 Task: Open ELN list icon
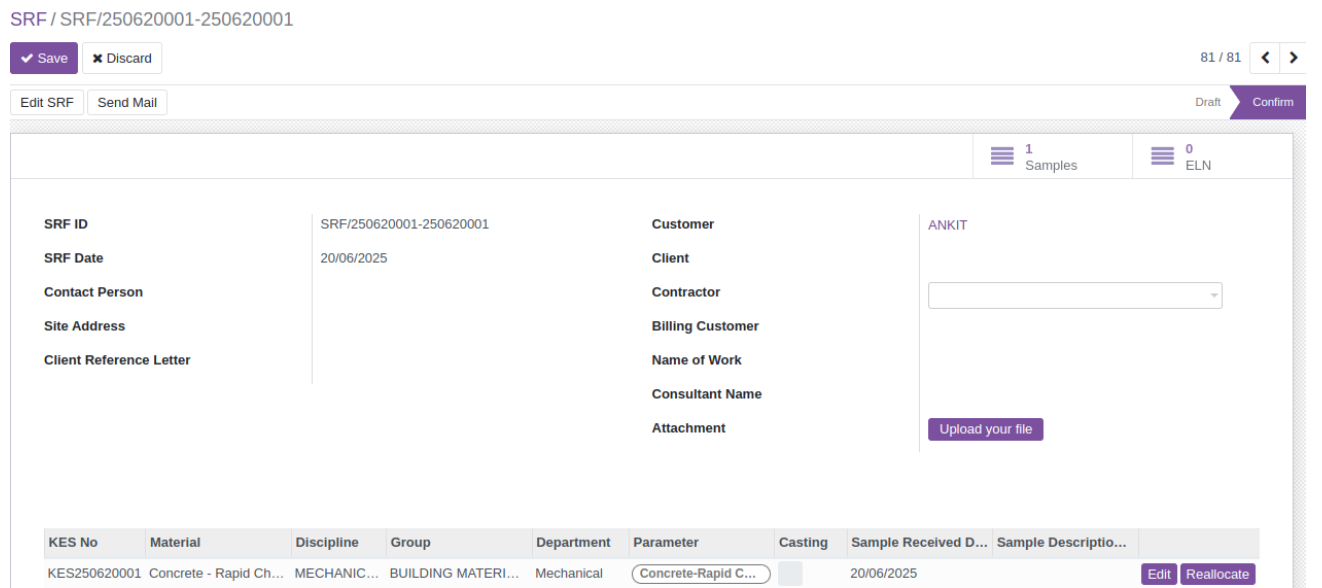tap(1162, 157)
